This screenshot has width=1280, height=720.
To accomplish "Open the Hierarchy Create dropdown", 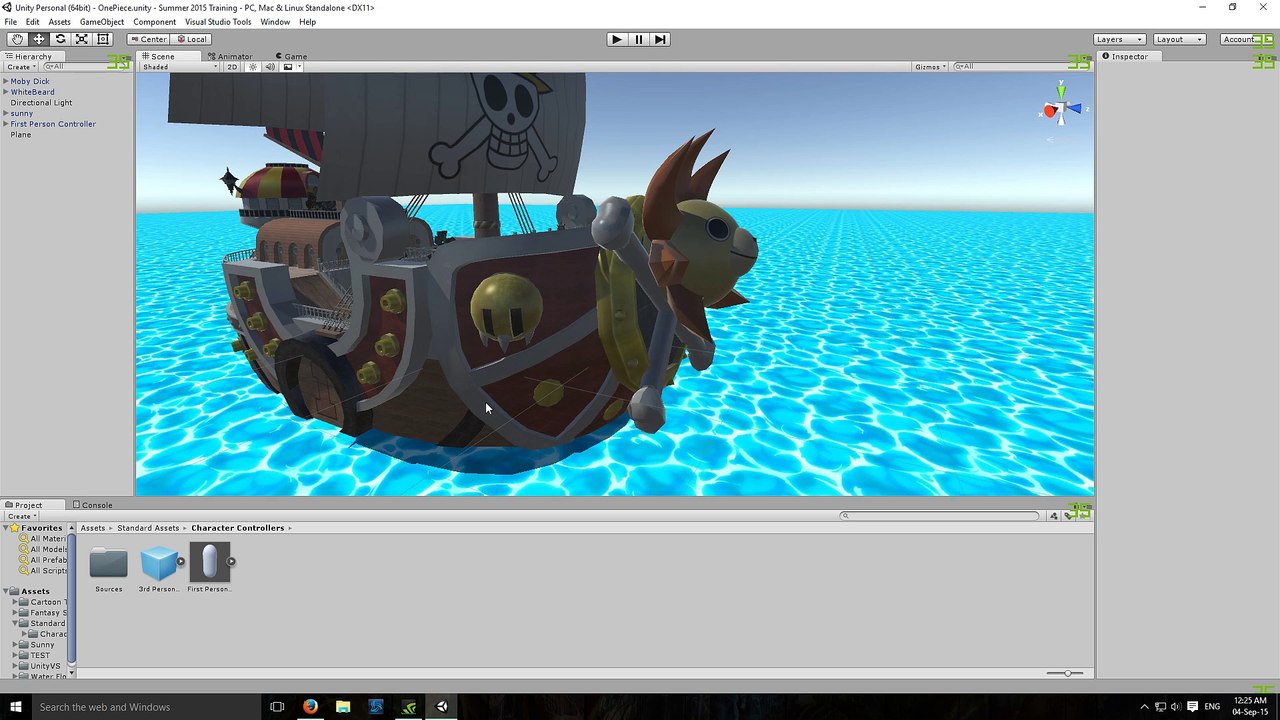I will pyautogui.click(x=21, y=67).
